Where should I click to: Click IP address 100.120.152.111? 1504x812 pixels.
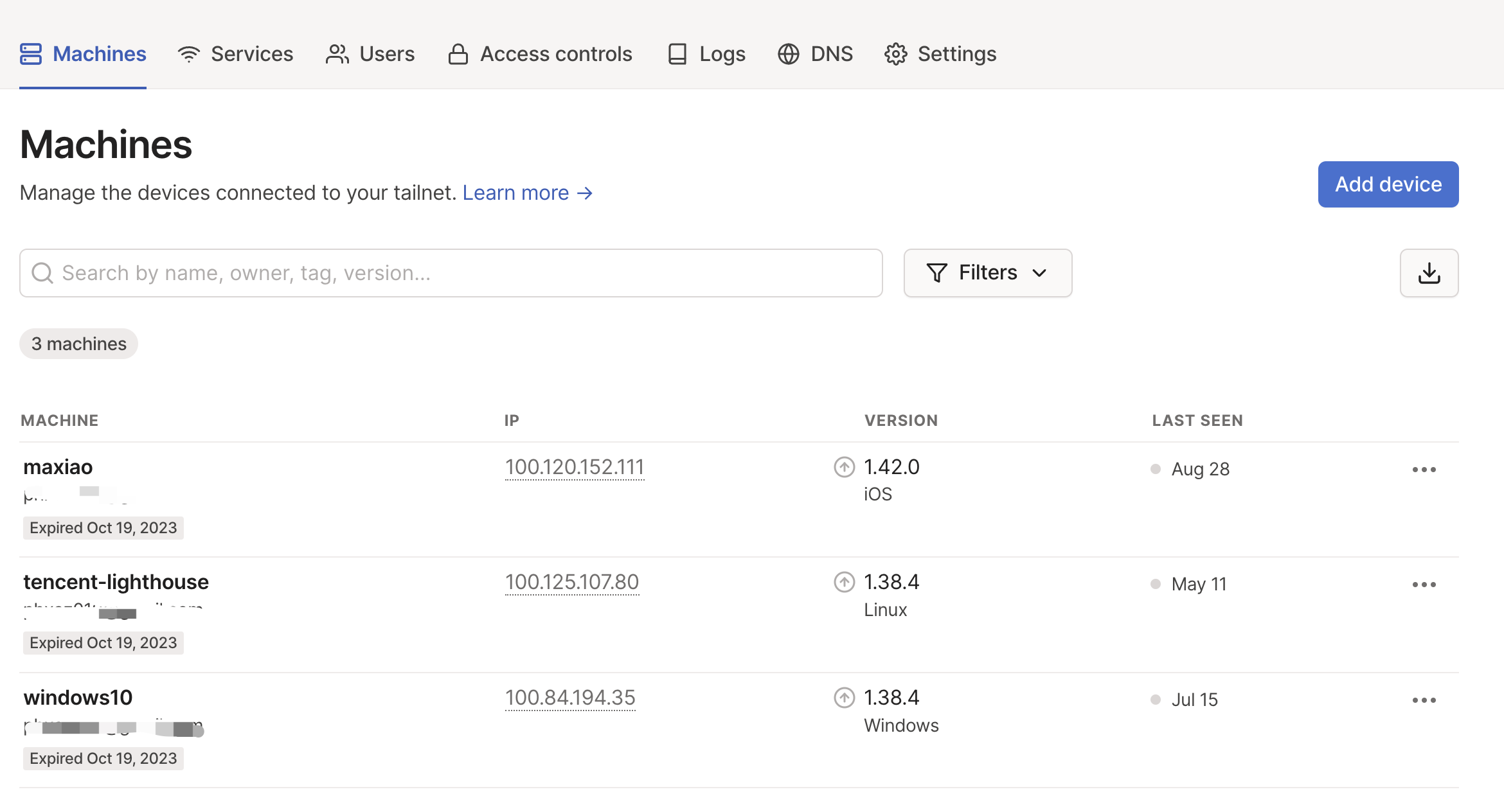tap(575, 467)
